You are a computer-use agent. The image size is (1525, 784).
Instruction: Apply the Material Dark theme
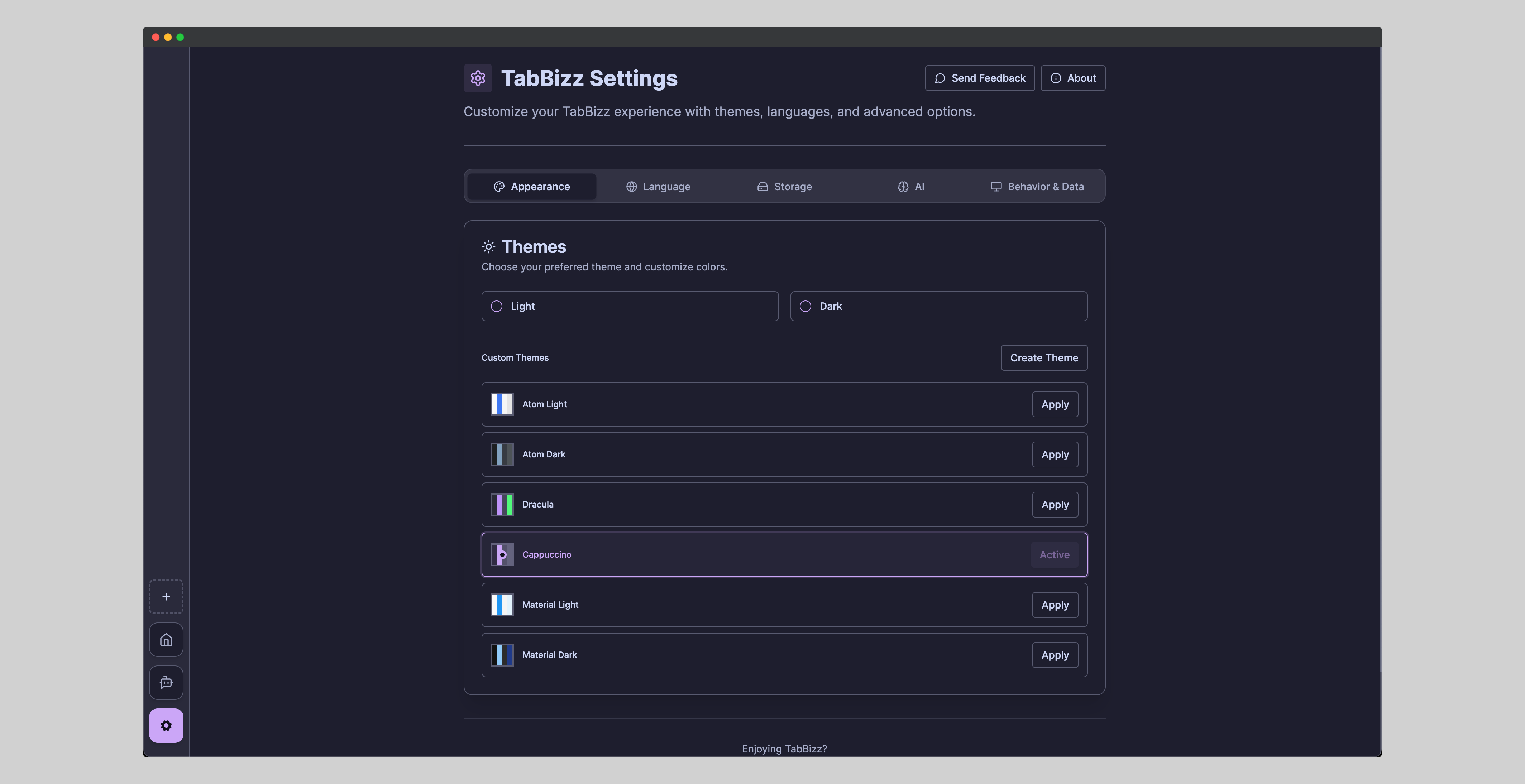(x=1055, y=655)
